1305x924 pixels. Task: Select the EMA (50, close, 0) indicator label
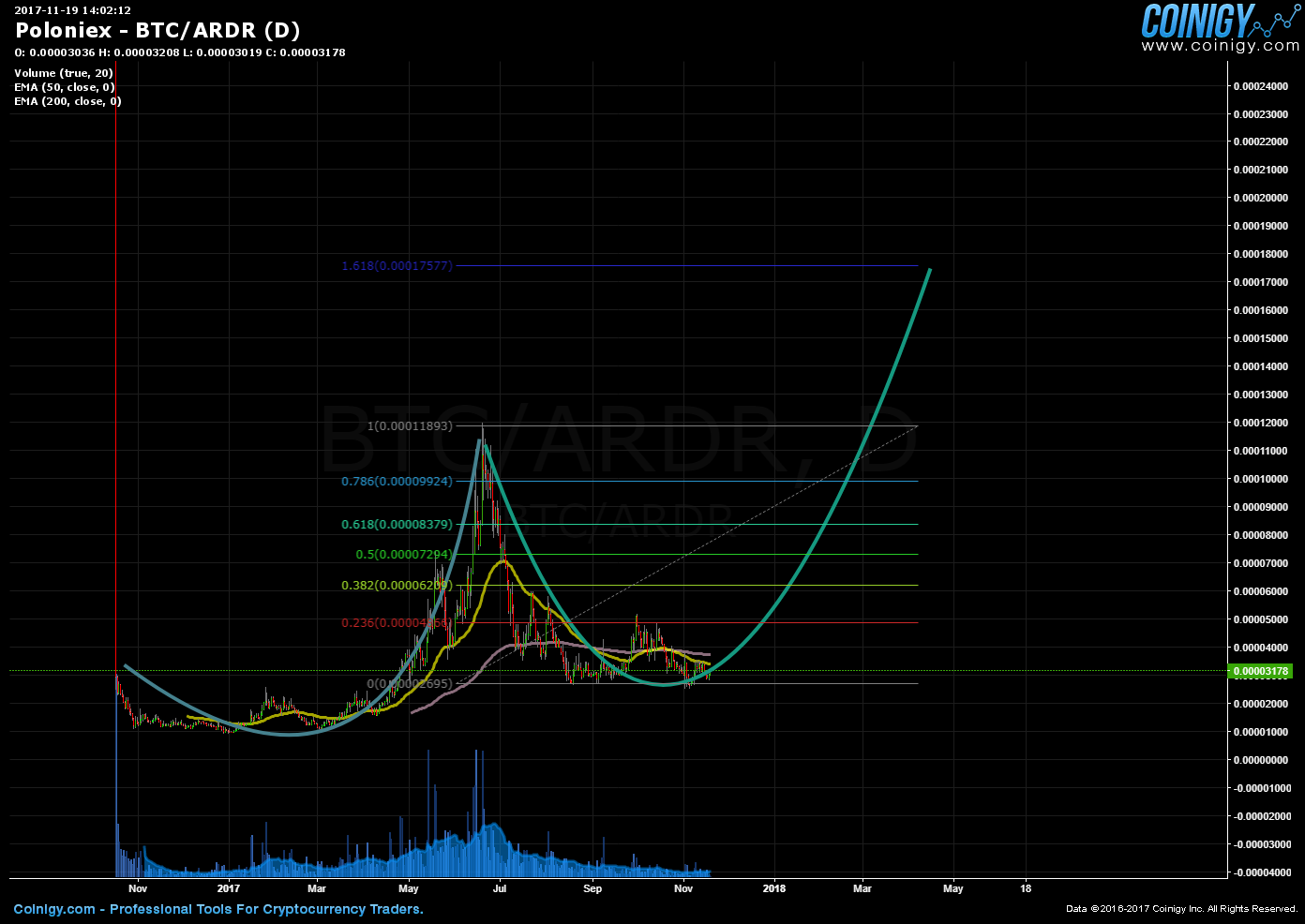65,87
